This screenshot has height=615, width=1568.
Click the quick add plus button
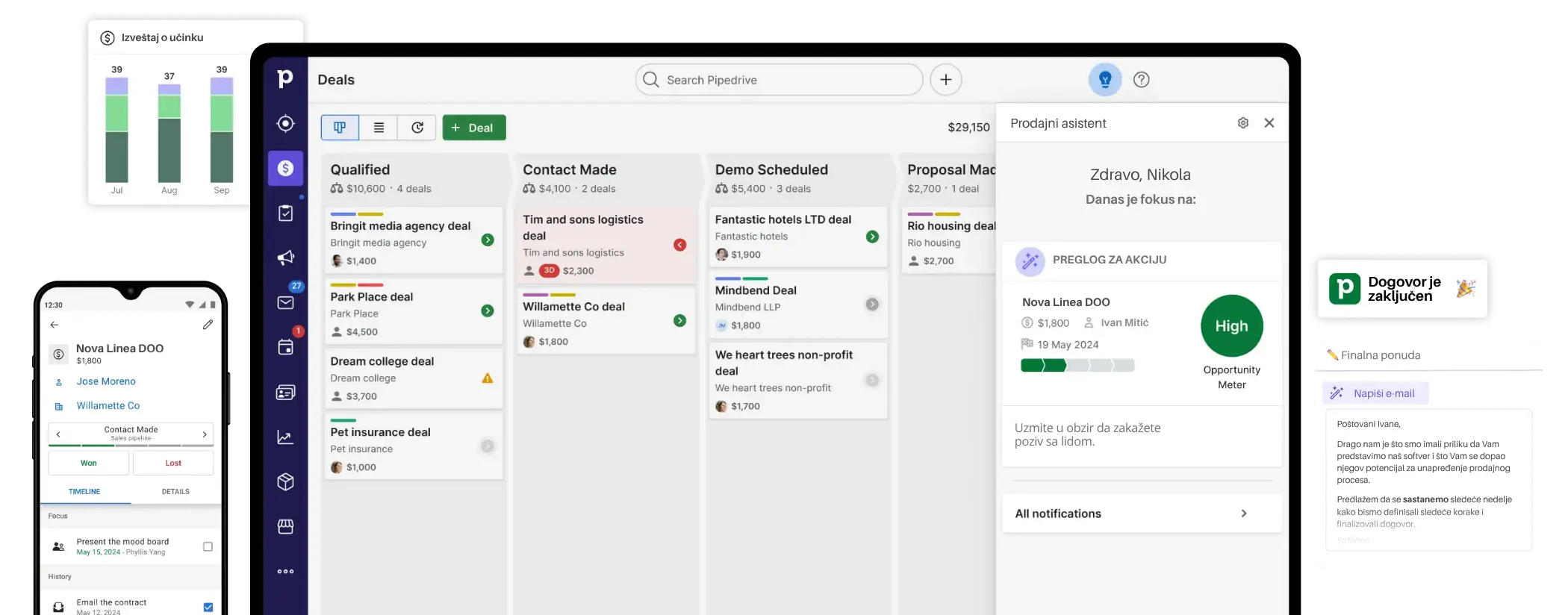945,80
